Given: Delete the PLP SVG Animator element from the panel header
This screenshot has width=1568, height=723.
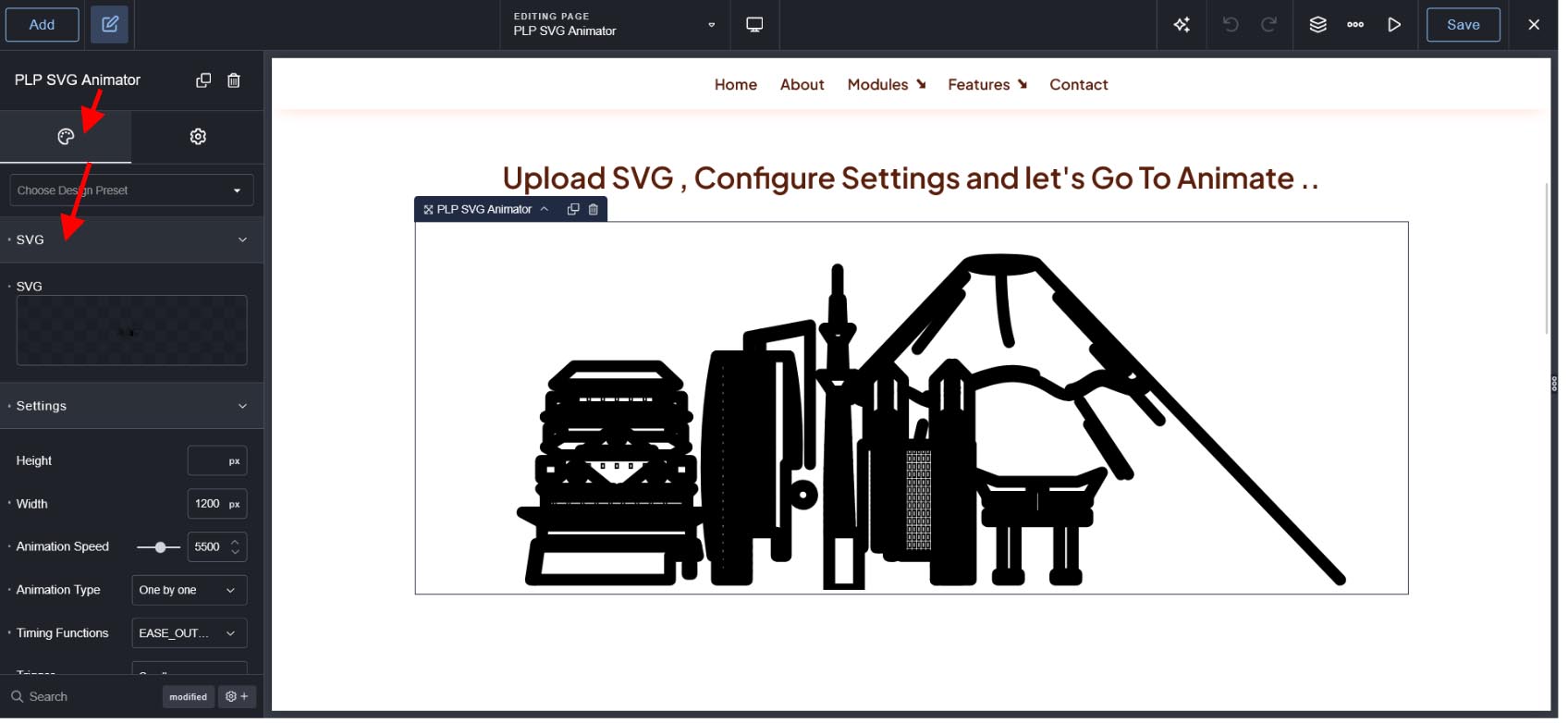Looking at the screenshot, I should pyautogui.click(x=234, y=80).
